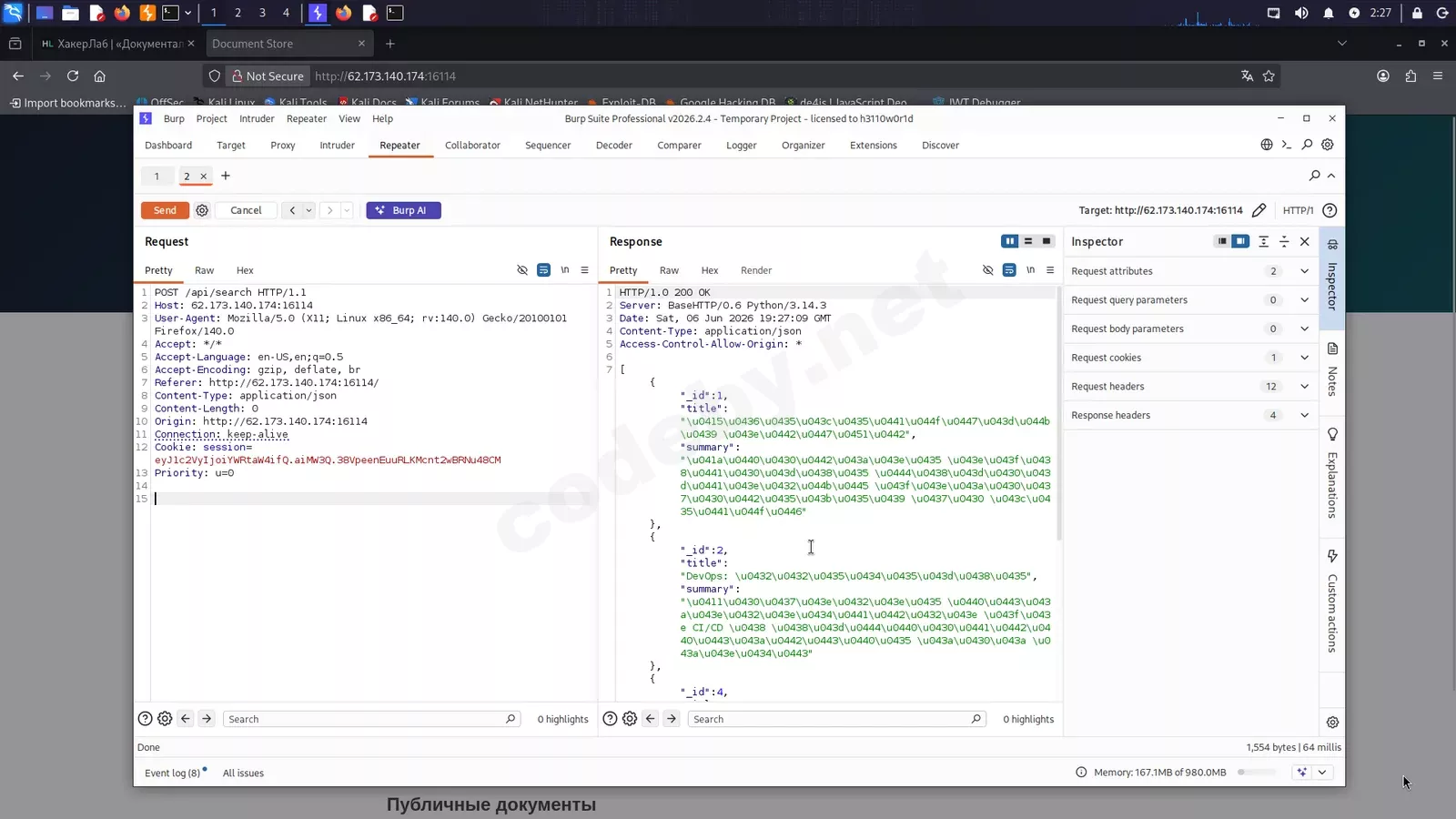Open Burp global search magnifier in top toolbar

click(x=1307, y=145)
